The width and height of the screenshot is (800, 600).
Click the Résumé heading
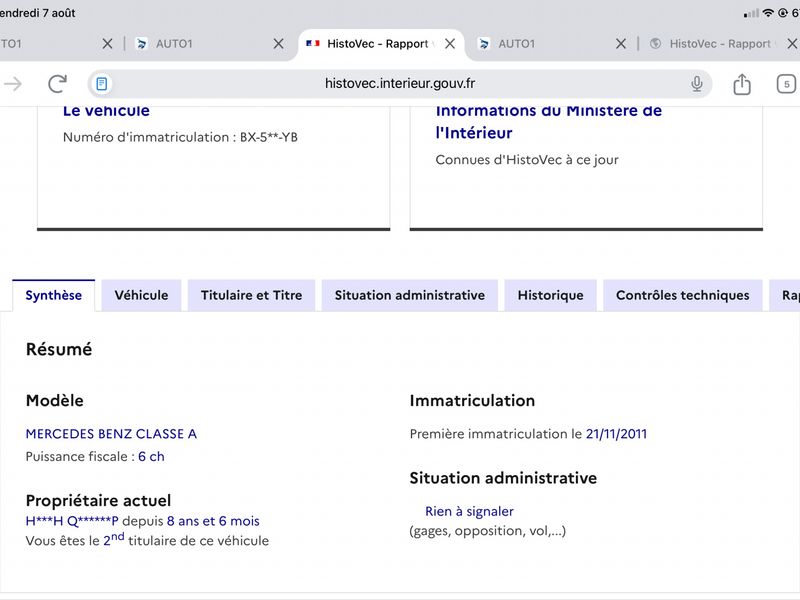click(x=59, y=349)
